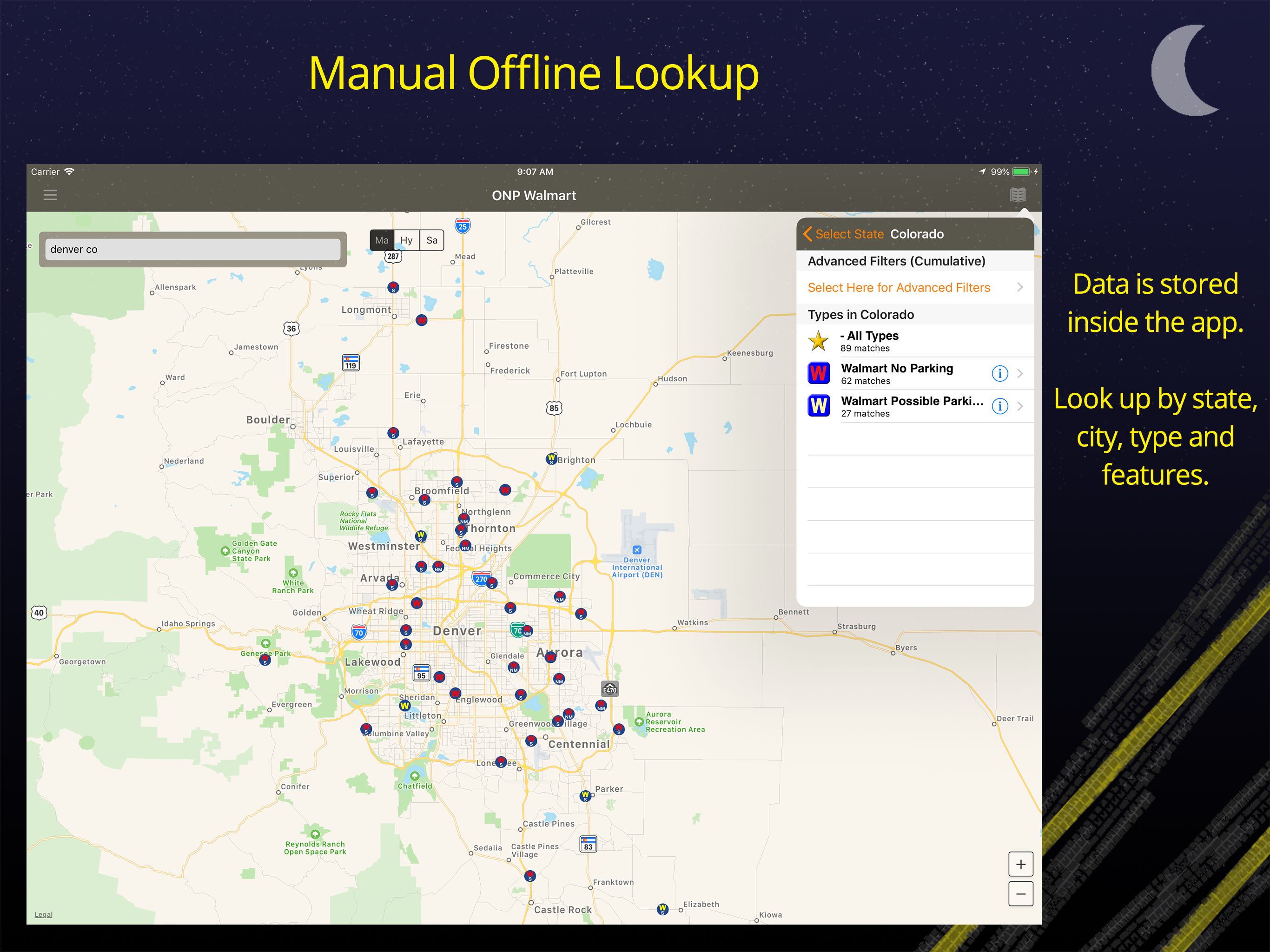Go back to Select State

coord(843,234)
